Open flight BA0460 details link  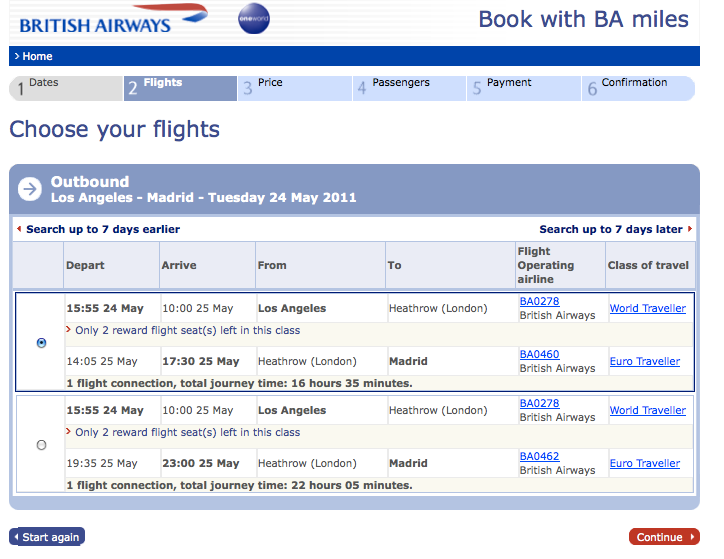pyautogui.click(x=539, y=354)
